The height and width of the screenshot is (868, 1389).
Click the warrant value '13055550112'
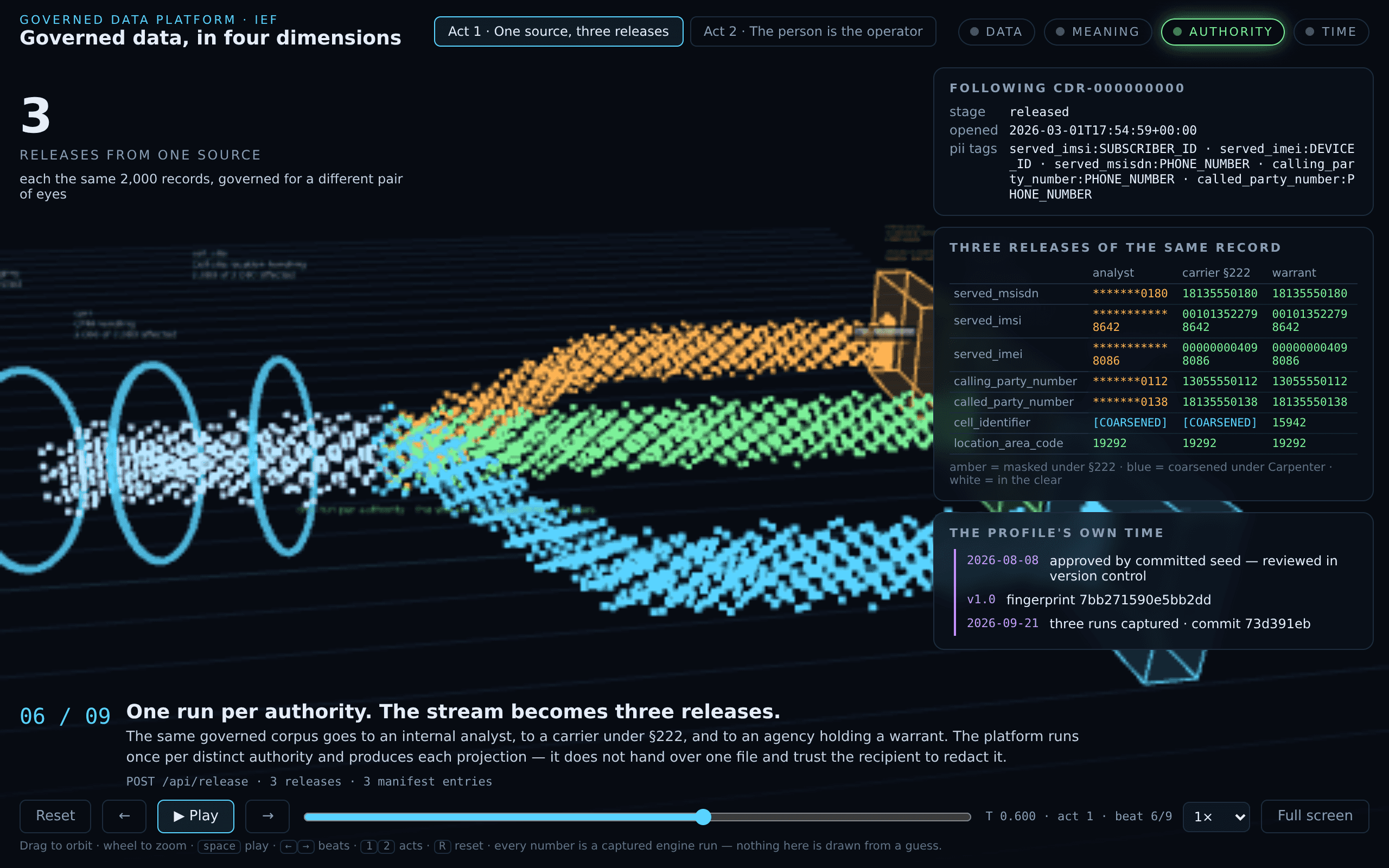tap(1309, 381)
